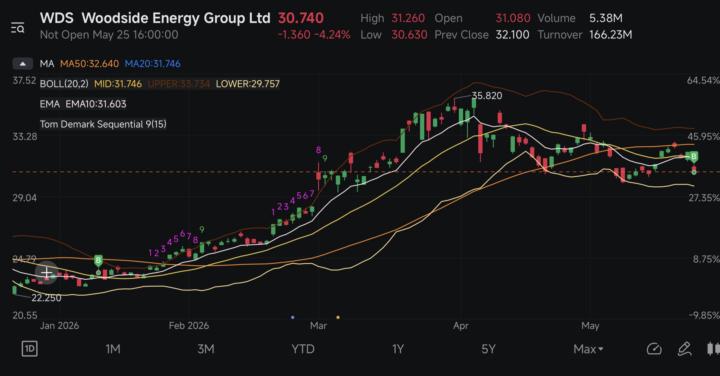Open the candlestick chart type icon
720x376 pixels.
coord(713,349)
